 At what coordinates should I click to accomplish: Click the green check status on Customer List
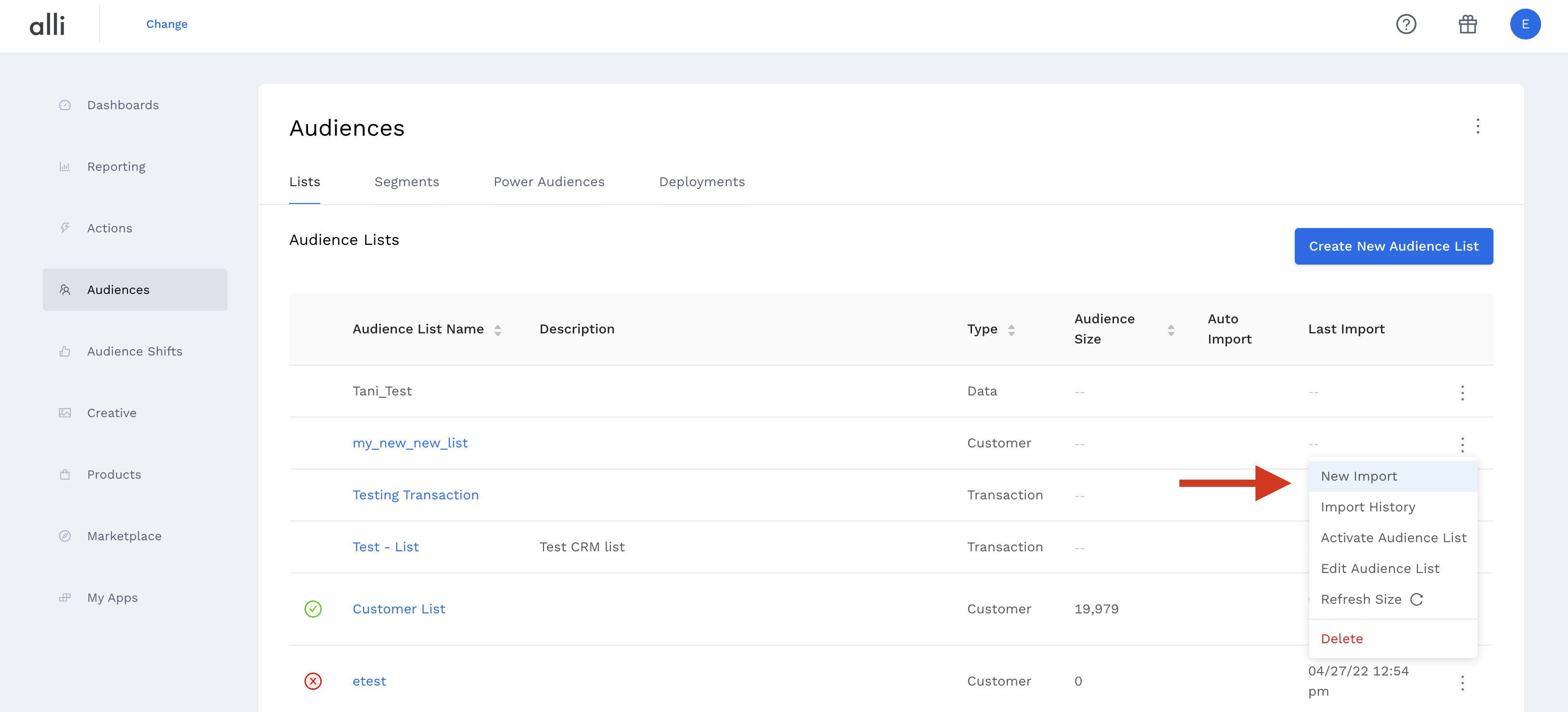pyautogui.click(x=313, y=609)
